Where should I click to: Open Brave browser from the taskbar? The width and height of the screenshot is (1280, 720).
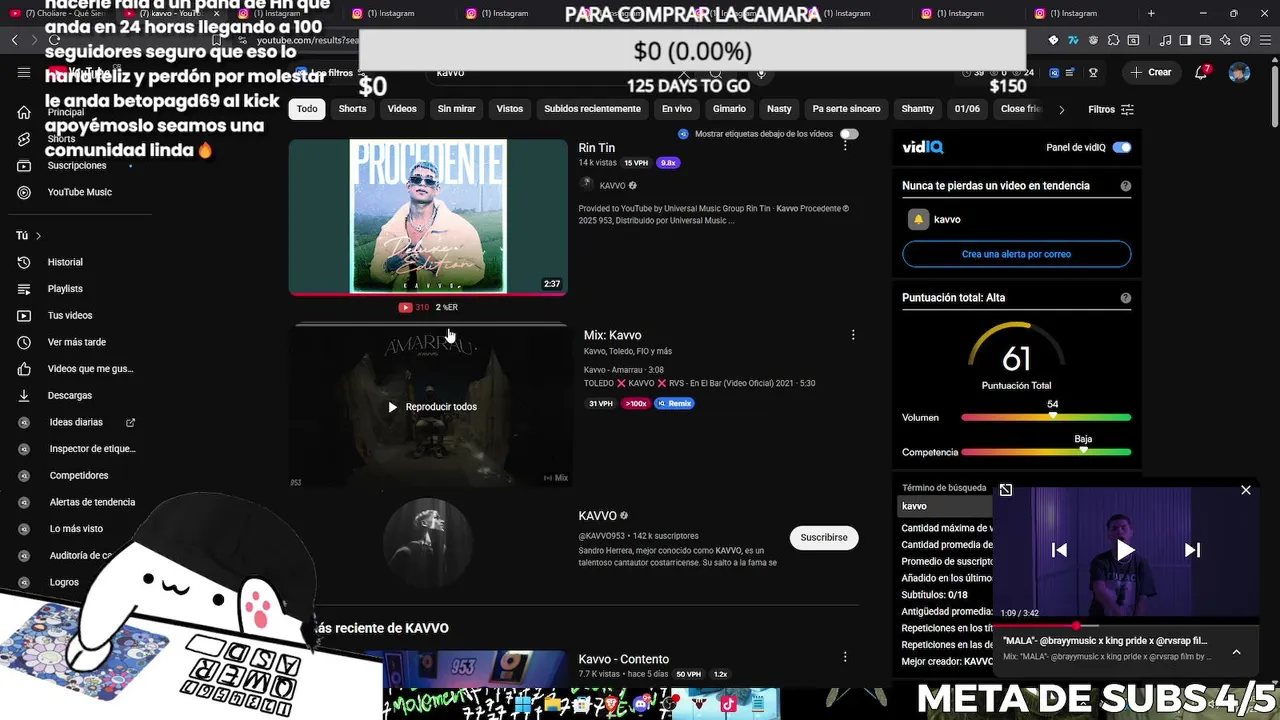click(611, 704)
